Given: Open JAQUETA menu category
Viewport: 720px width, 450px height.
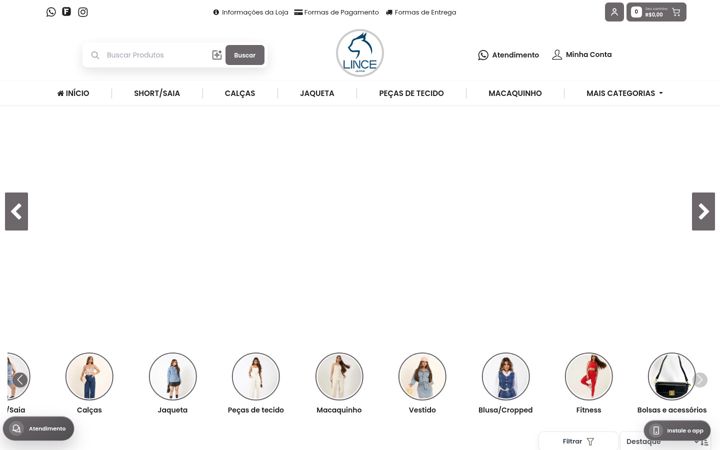Looking at the screenshot, I should (x=317, y=93).
